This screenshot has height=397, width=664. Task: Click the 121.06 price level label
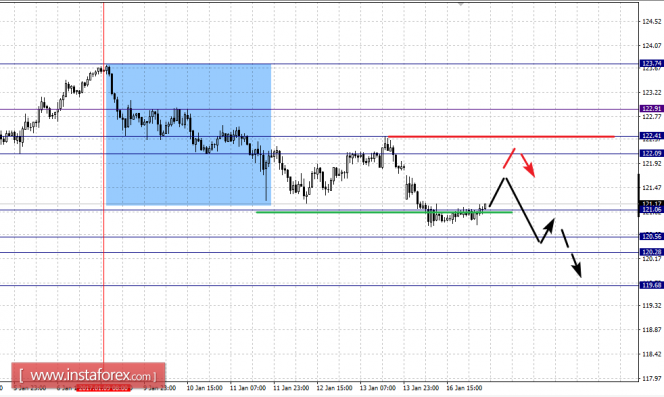tap(651, 210)
